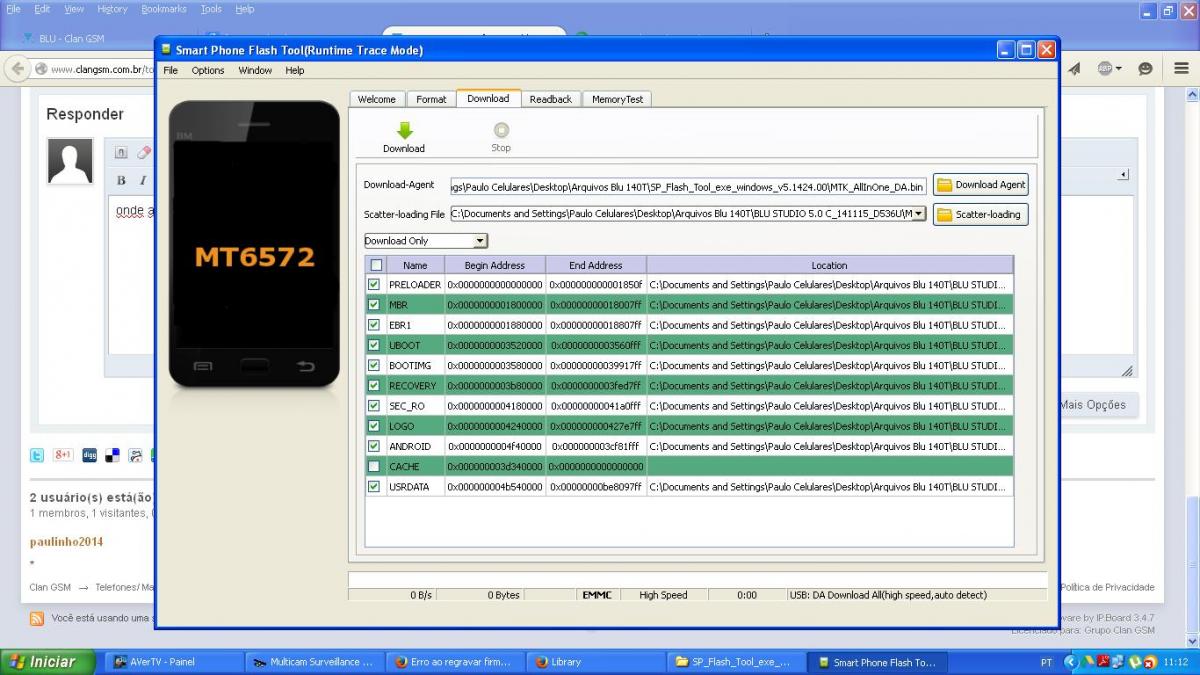Toggle the select-all checkbox in table header
This screenshot has width=1200, height=675.
376,265
